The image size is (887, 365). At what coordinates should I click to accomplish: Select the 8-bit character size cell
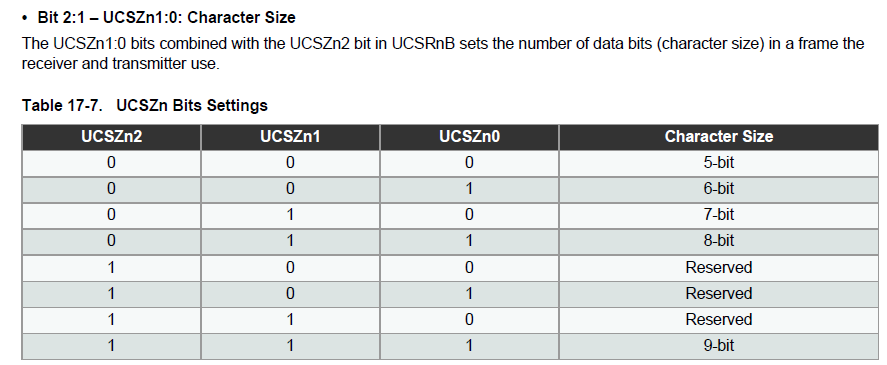[718, 241]
